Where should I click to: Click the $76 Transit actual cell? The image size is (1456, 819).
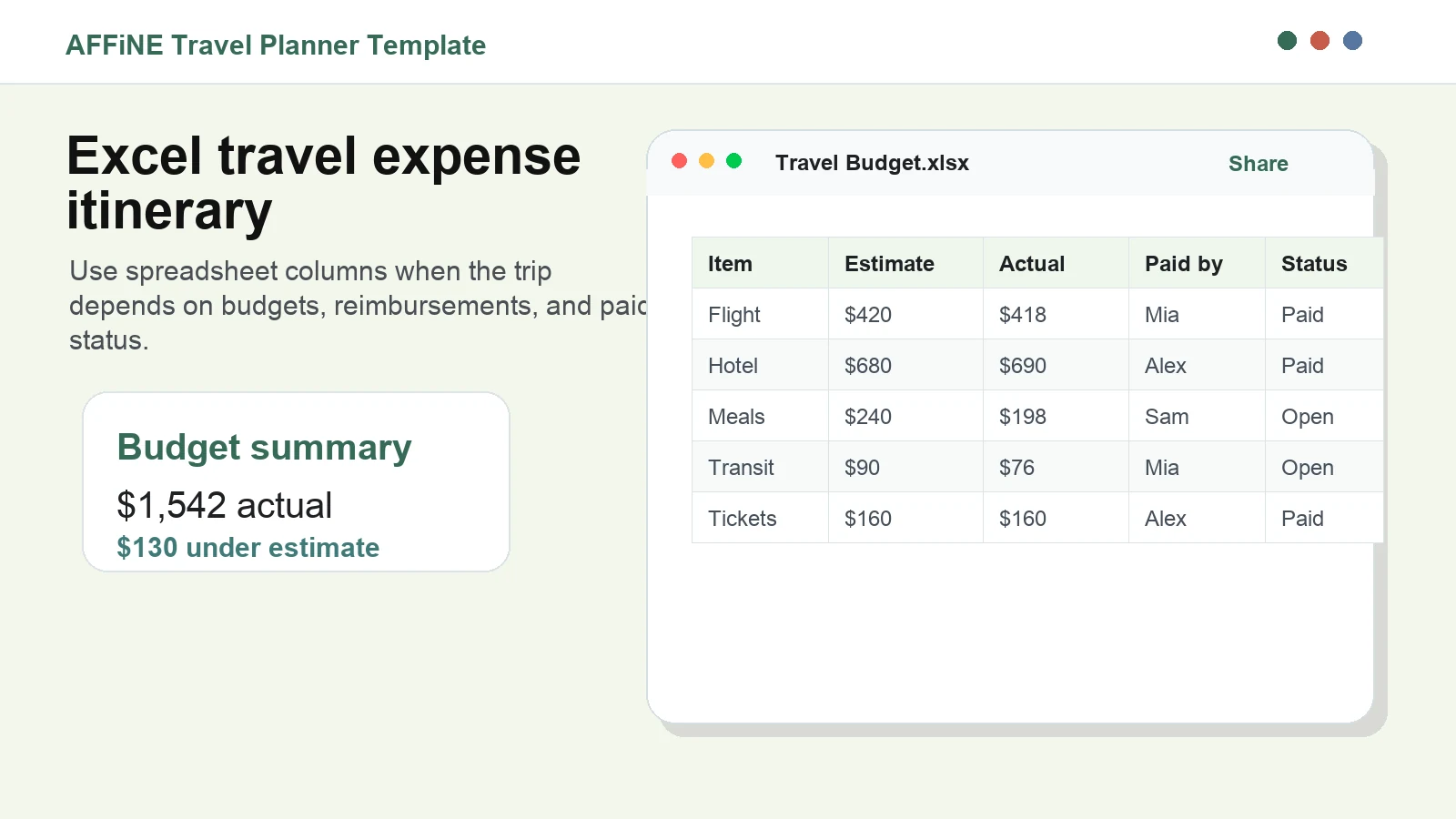point(1056,467)
